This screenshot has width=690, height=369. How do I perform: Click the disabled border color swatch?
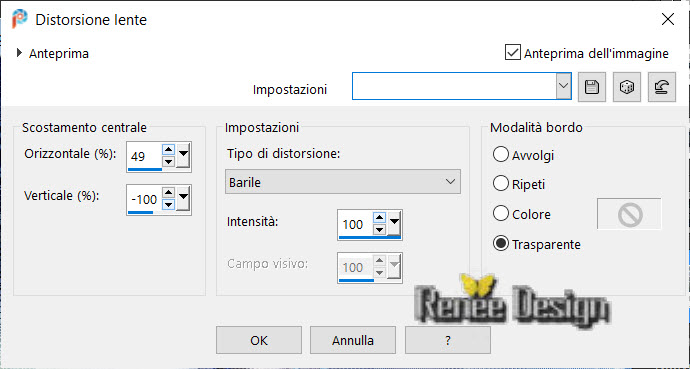(629, 214)
